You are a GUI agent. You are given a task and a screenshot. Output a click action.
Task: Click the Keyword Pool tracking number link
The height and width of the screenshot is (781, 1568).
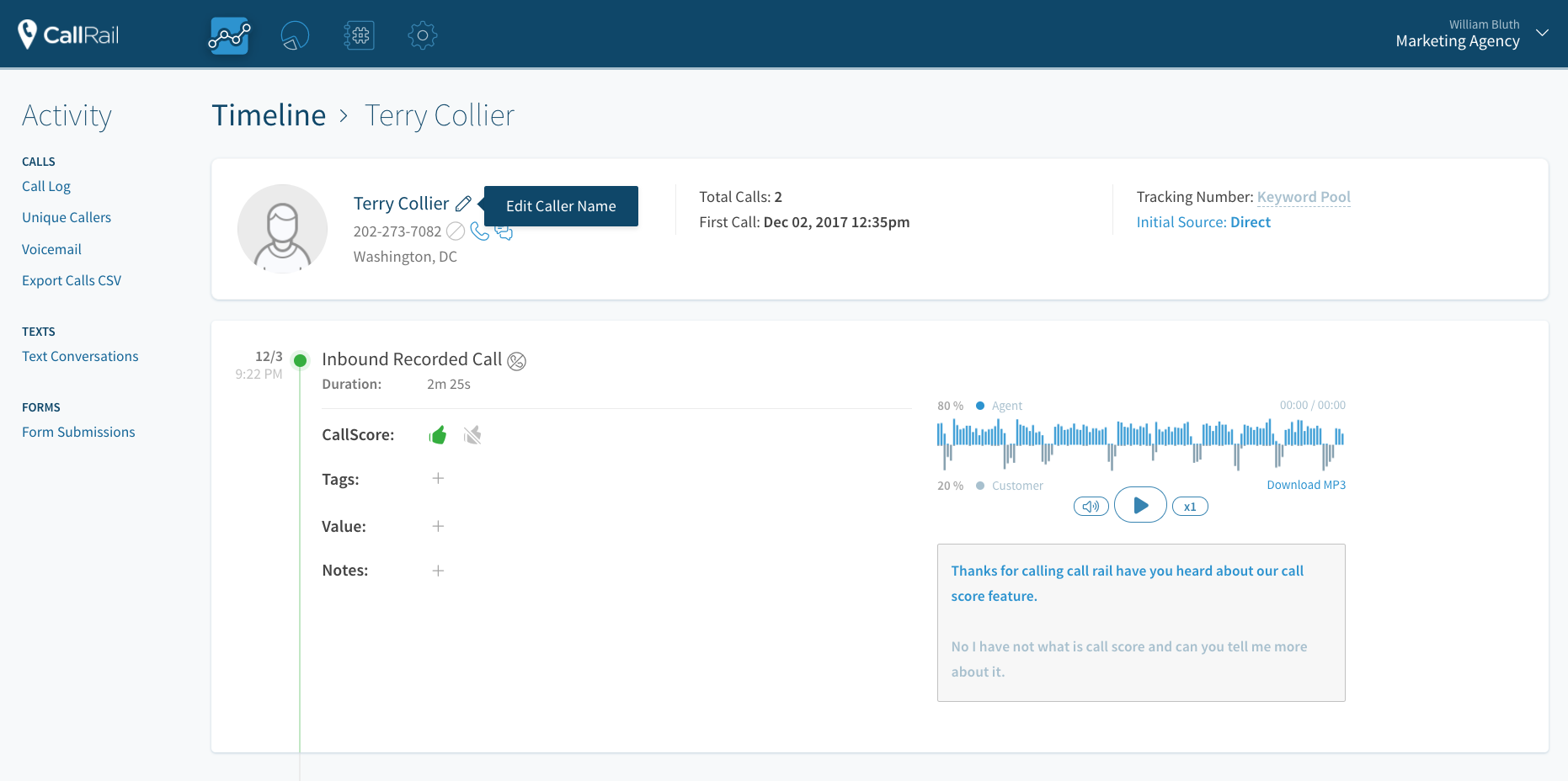click(1304, 197)
